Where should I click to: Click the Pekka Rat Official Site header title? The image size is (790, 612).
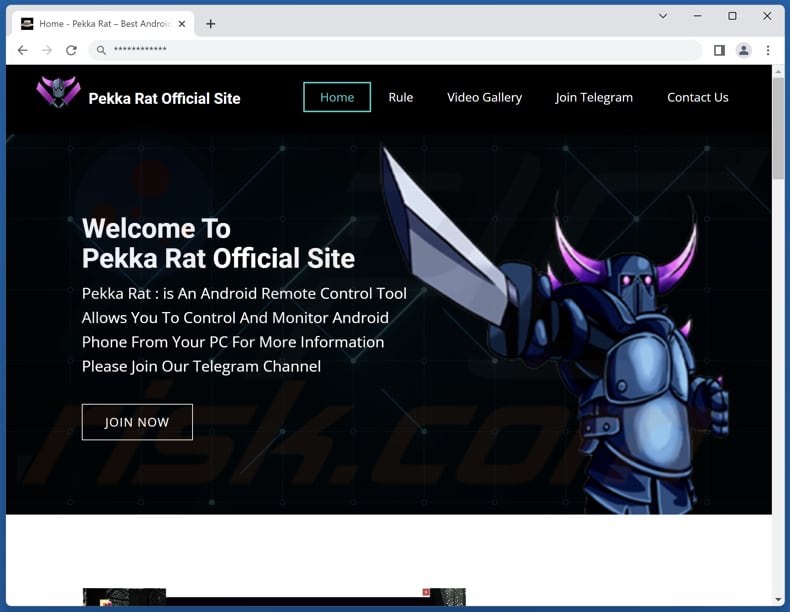[x=164, y=98]
